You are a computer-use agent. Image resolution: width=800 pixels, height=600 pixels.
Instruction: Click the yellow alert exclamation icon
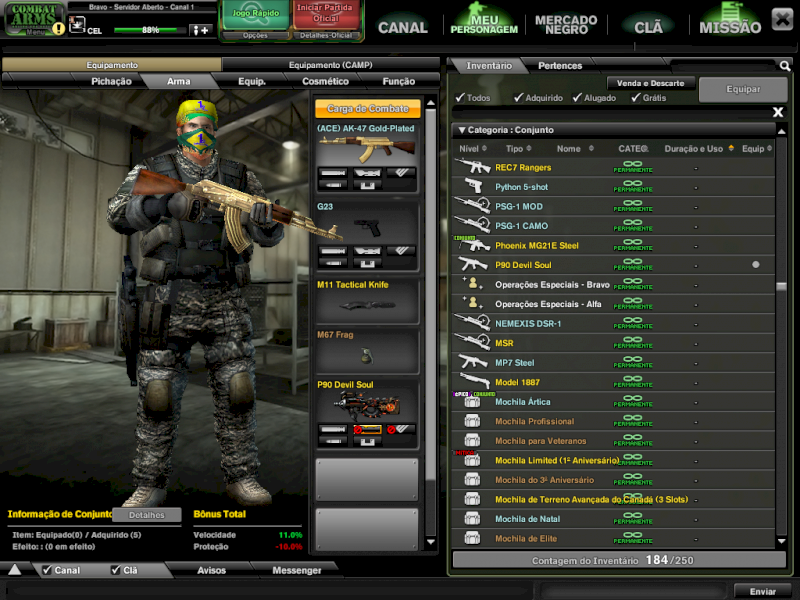59,29
